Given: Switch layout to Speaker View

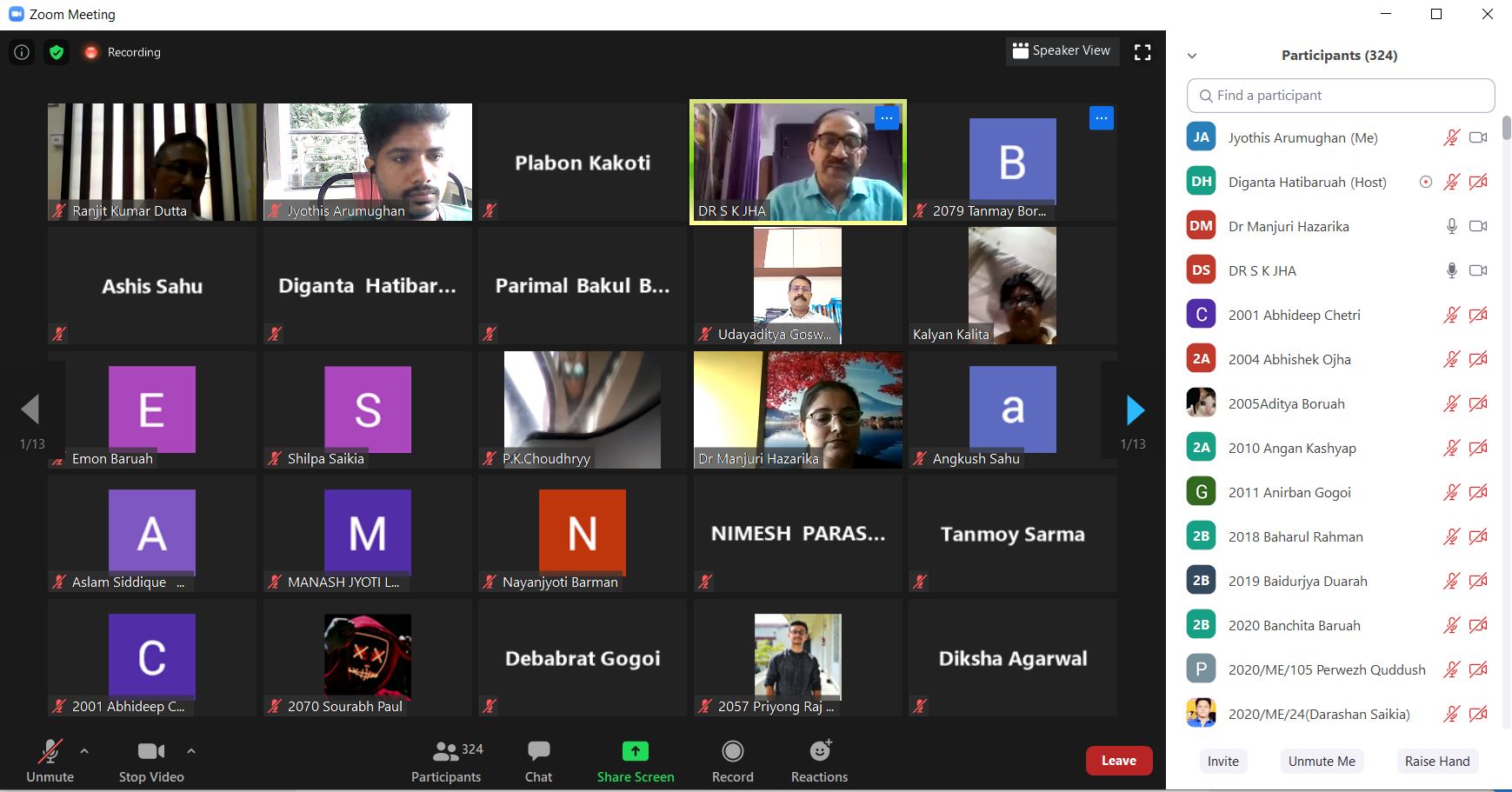Looking at the screenshot, I should pyautogui.click(x=1061, y=50).
